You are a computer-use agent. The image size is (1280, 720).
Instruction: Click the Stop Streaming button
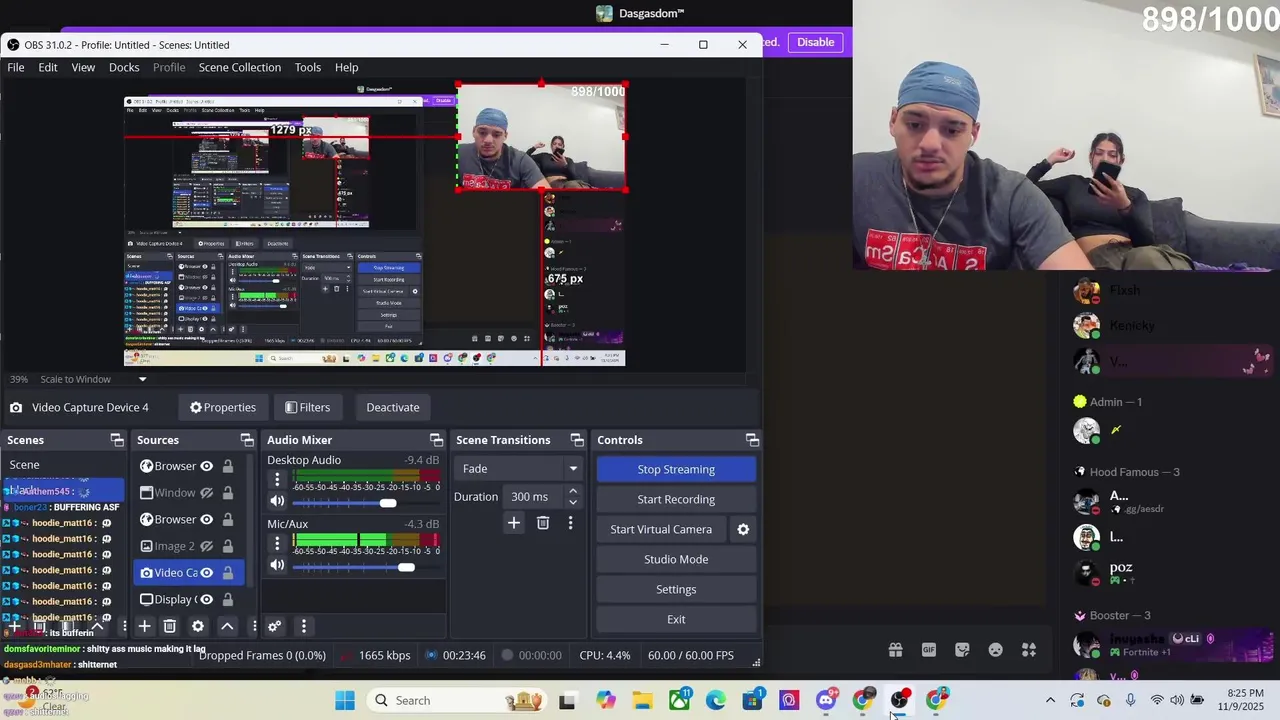point(676,469)
